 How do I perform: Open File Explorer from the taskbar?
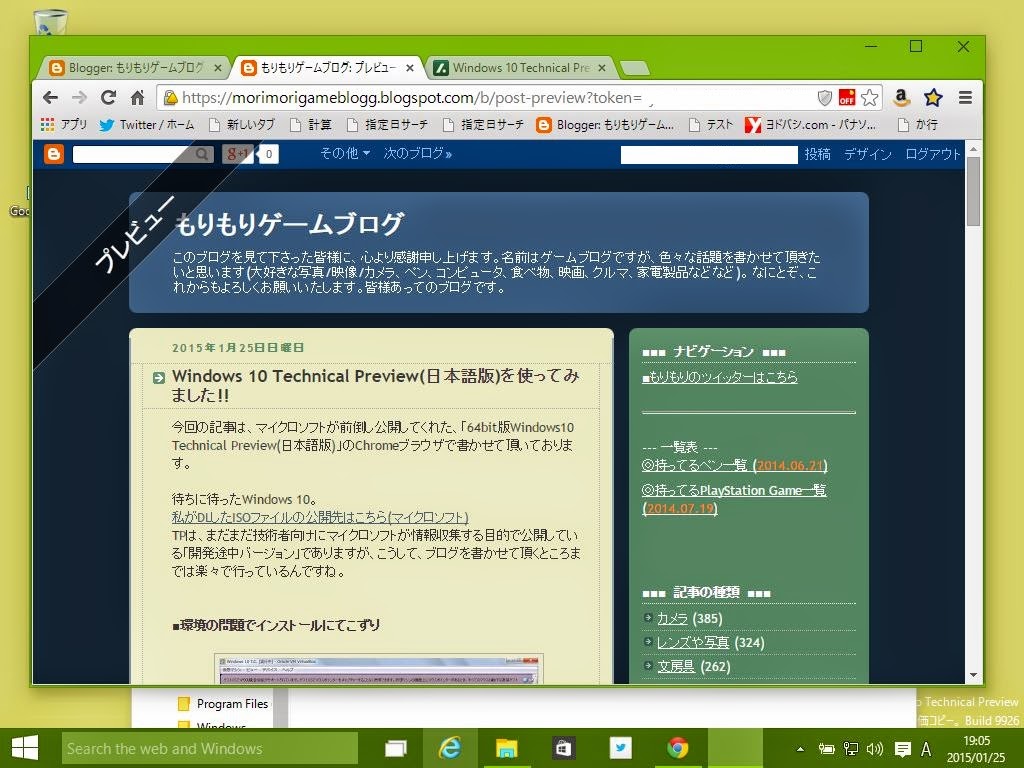pos(506,748)
